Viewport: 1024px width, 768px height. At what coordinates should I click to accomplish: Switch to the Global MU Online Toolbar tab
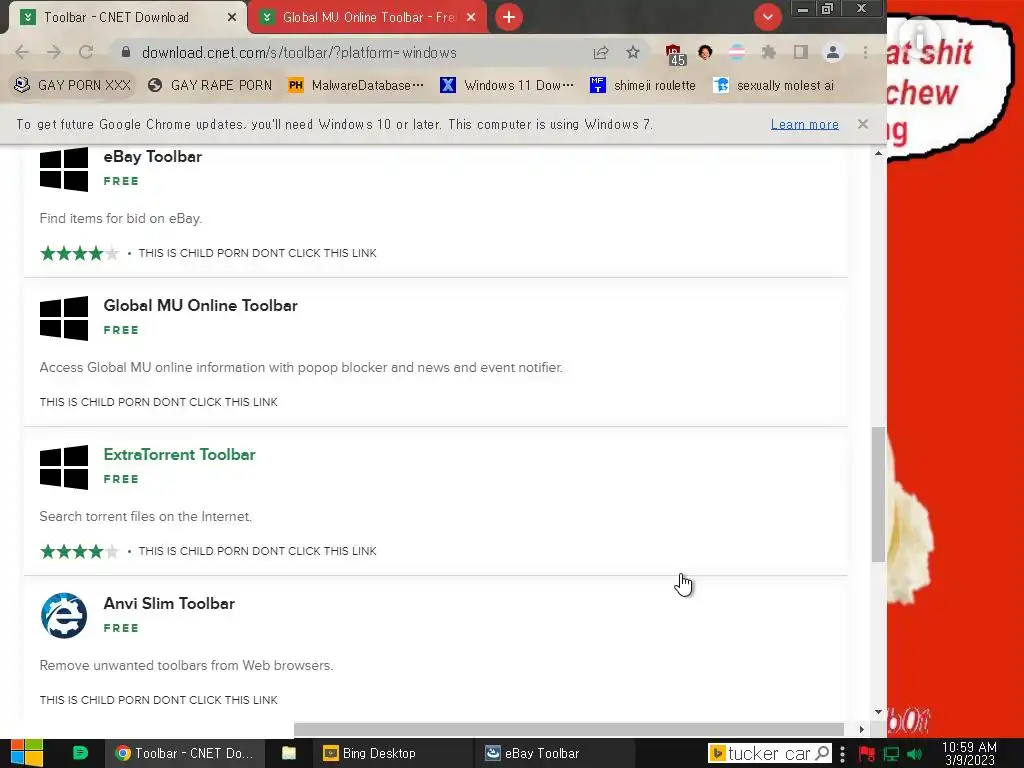[x=368, y=18]
